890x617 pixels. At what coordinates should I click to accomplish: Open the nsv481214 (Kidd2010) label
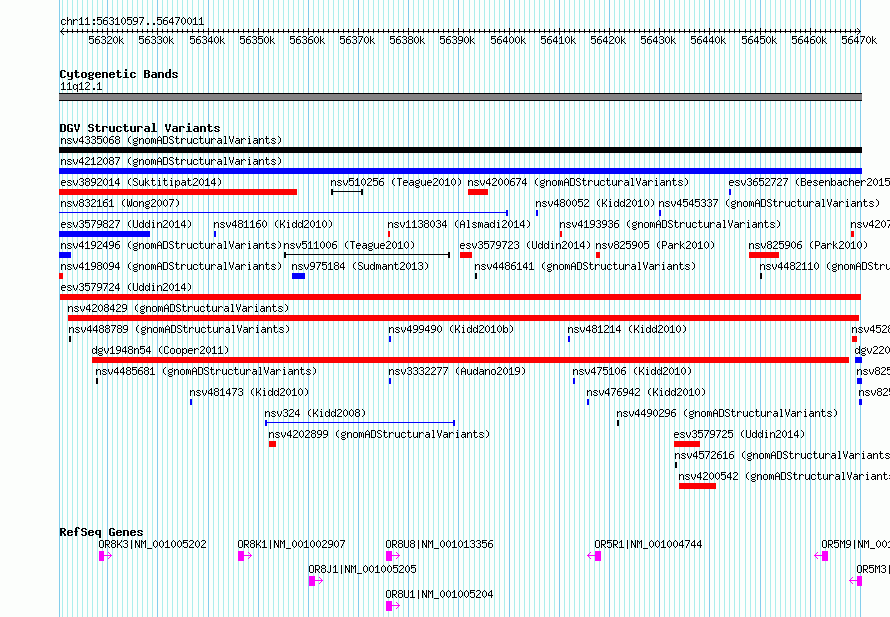click(x=627, y=329)
